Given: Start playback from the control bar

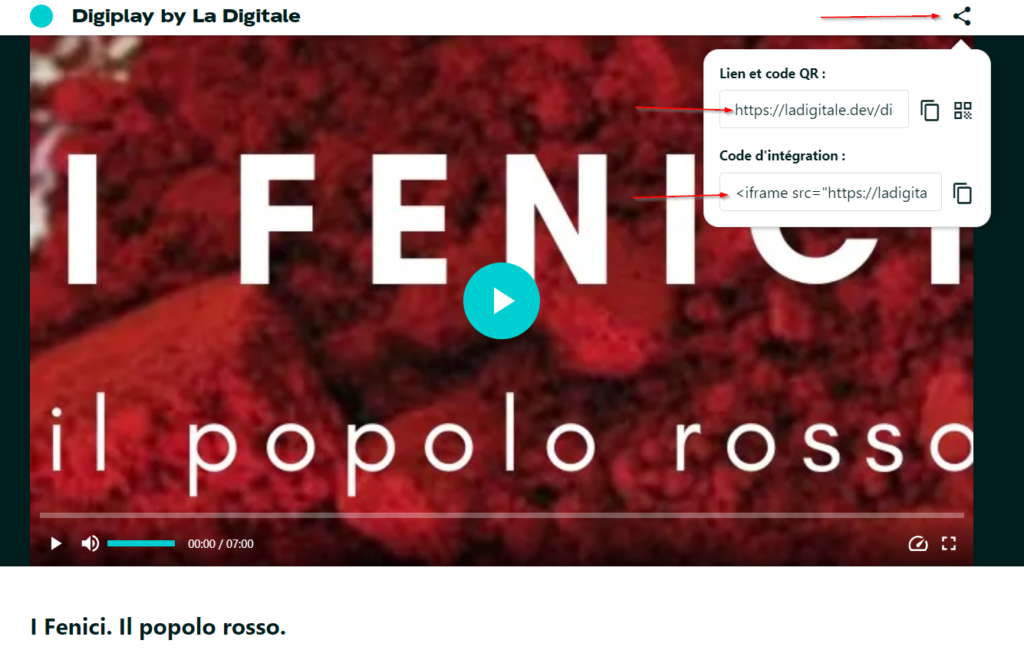Looking at the screenshot, I should (56, 543).
